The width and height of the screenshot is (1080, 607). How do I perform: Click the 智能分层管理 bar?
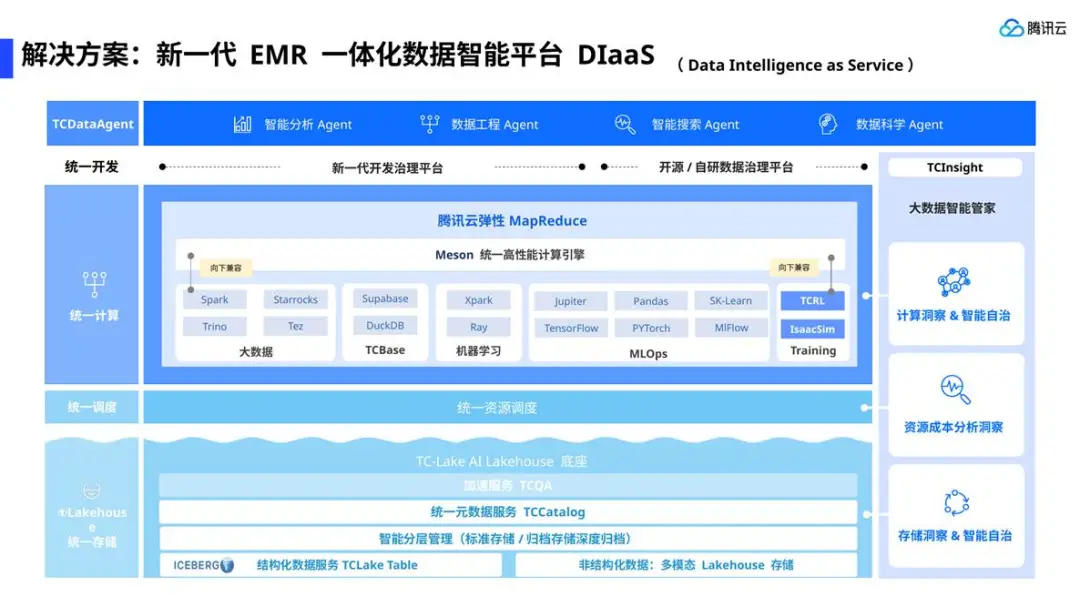[x=508, y=539]
